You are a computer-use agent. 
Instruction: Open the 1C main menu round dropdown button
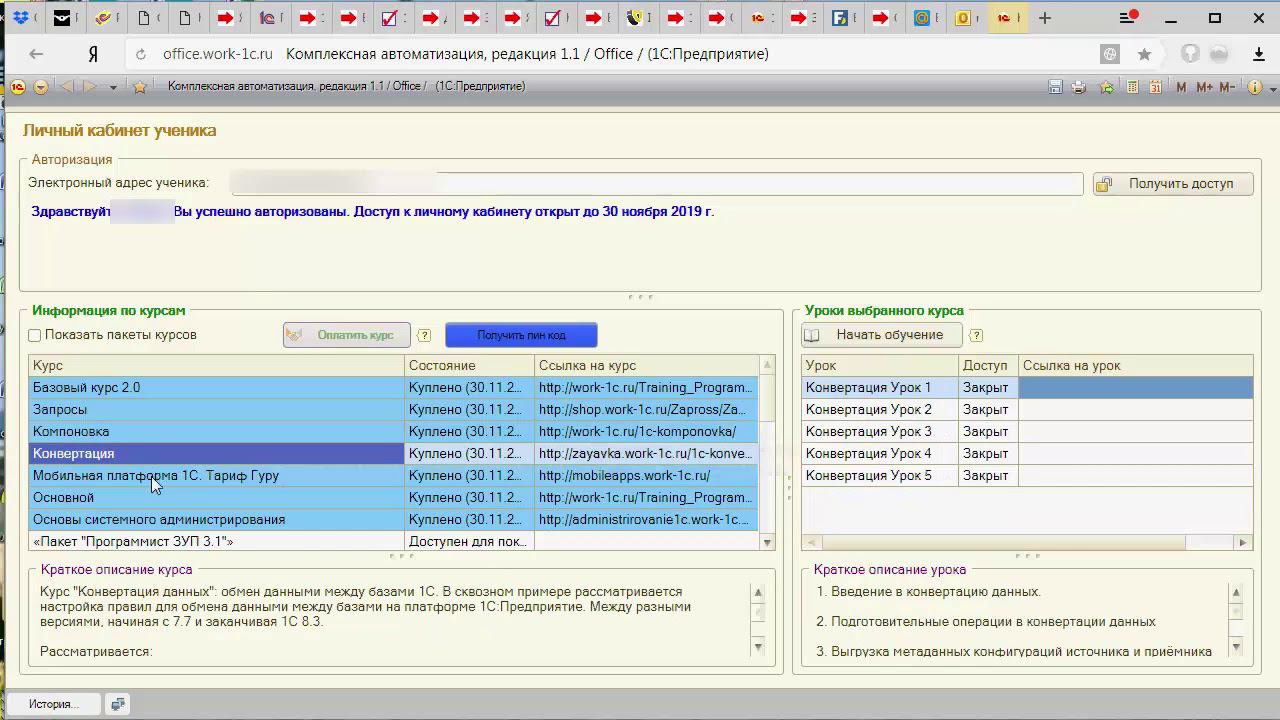point(41,87)
